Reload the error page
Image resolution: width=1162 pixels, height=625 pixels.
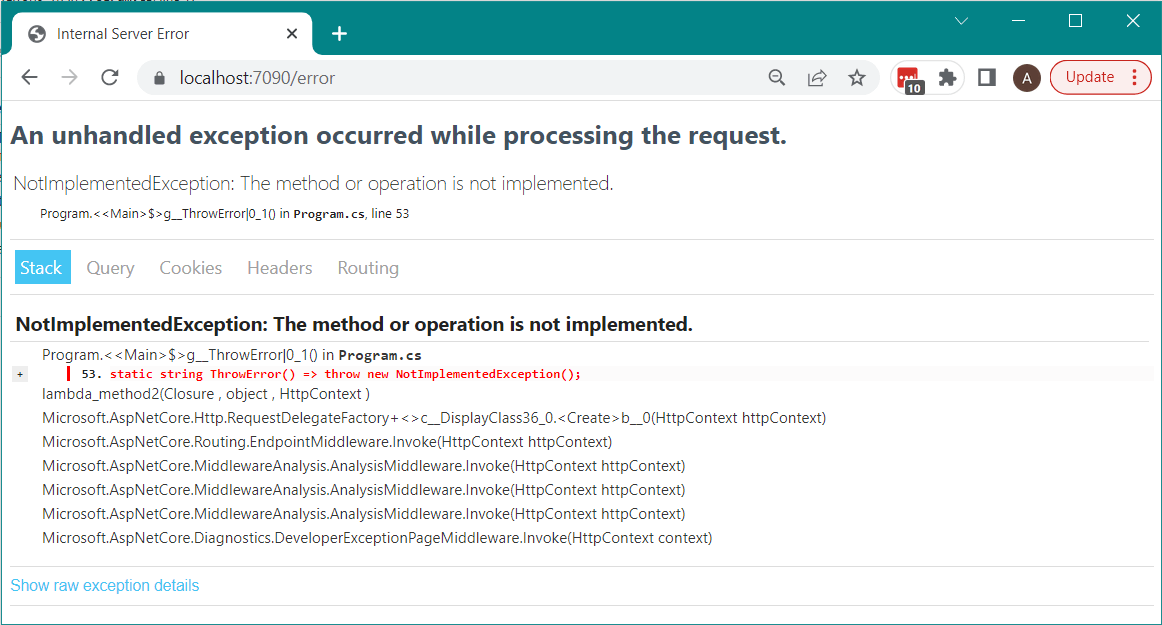[x=110, y=77]
